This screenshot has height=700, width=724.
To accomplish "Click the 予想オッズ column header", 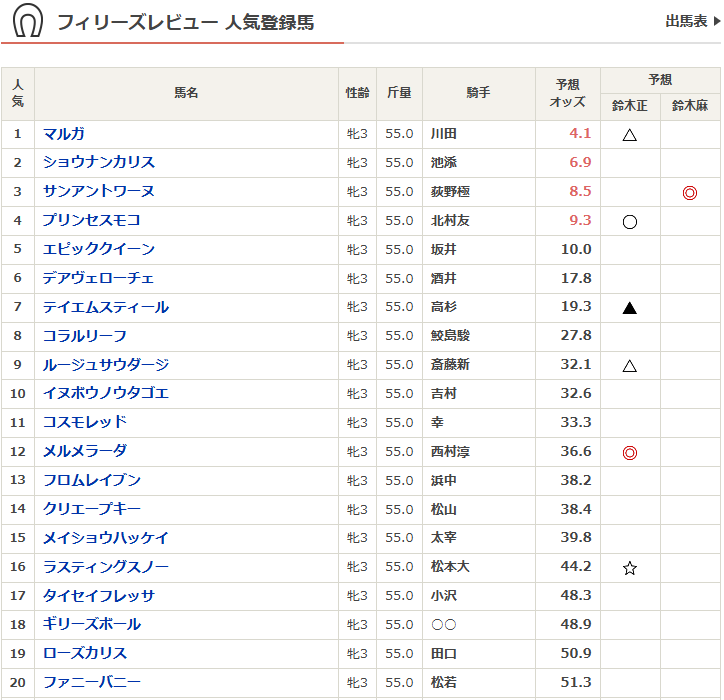I will (x=567, y=94).
